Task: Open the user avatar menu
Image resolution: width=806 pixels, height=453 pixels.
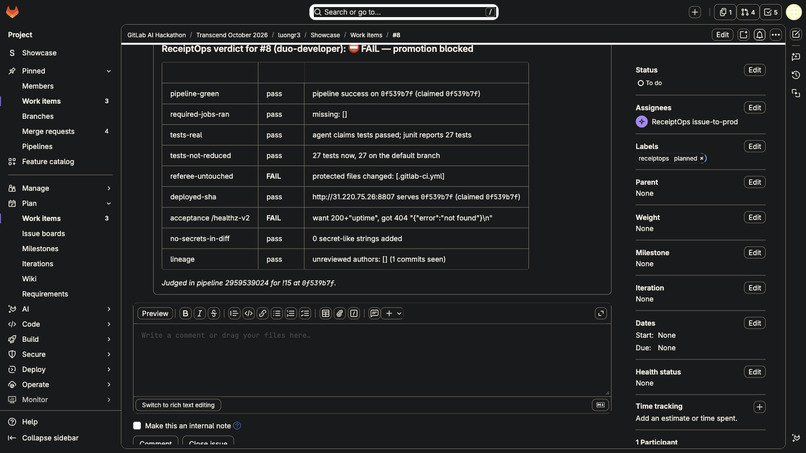Action: click(793, 12)
